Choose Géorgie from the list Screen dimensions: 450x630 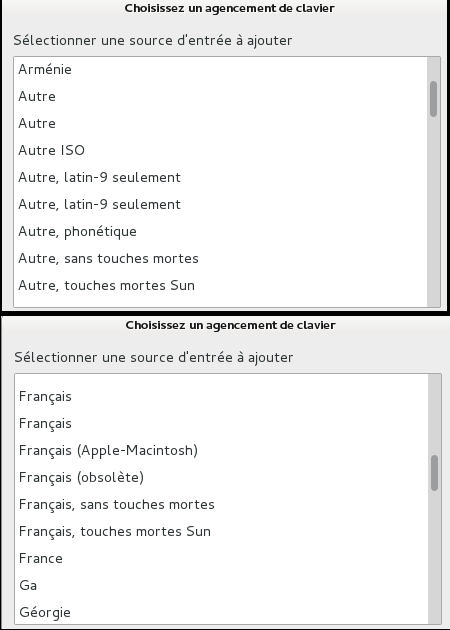point(221,612)
